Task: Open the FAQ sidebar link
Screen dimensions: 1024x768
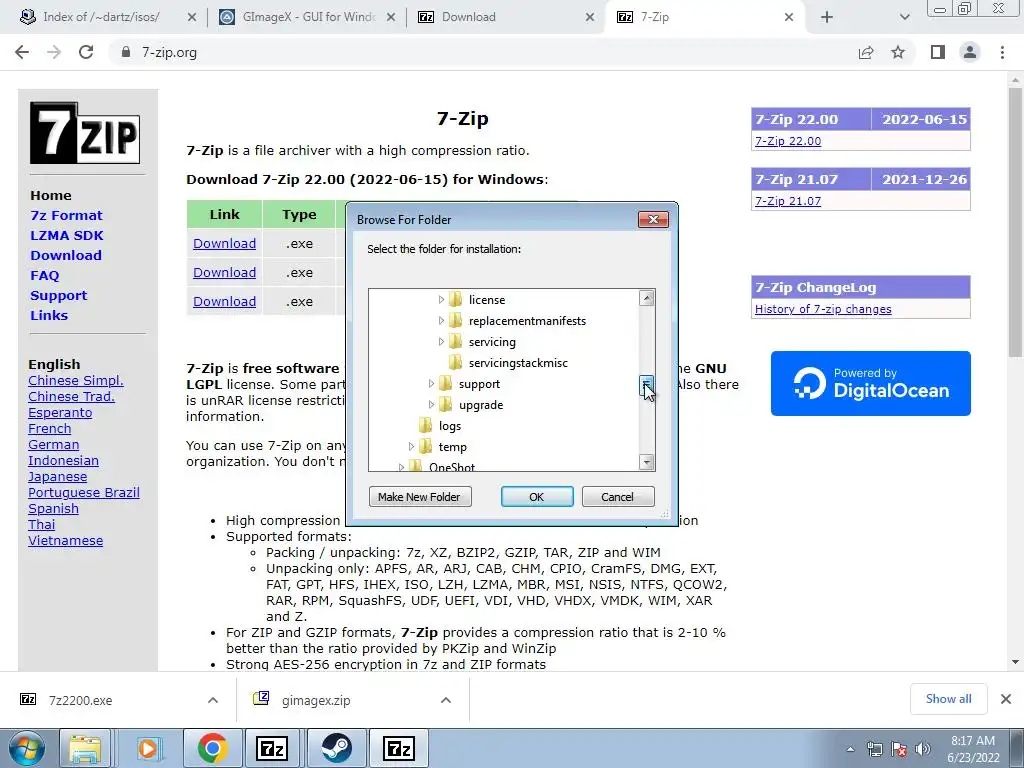Action: [x=44, y=276]
